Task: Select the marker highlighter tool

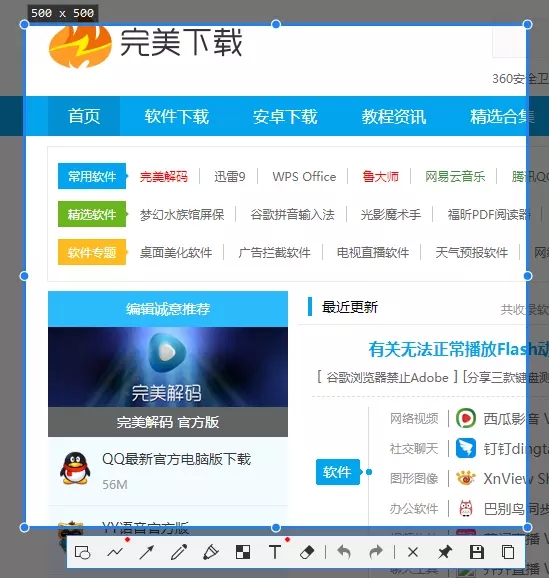Action: click(x=211, y=552)
